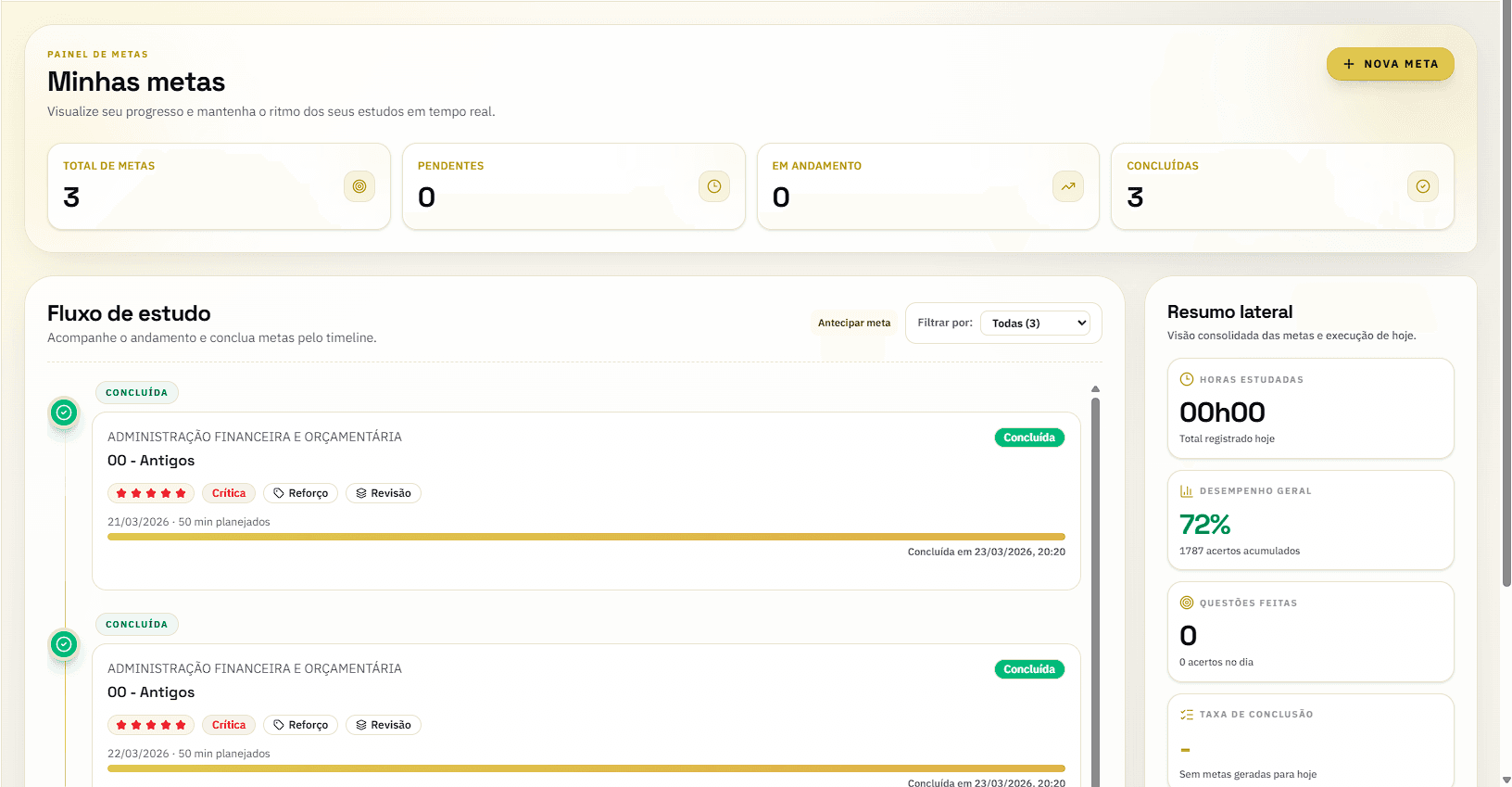
Task: Select the Reforço tag on first goal
Action: click(301, 493)
